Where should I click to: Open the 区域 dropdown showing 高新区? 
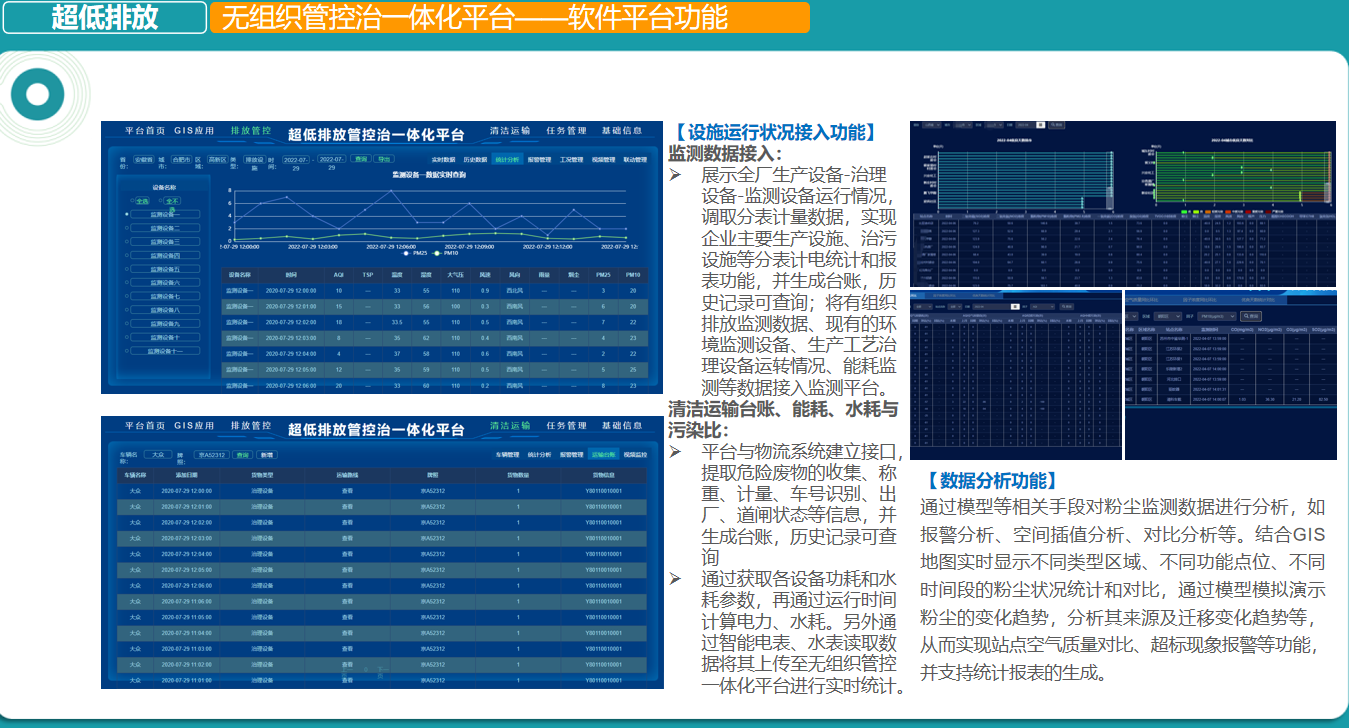pos(217,160)
